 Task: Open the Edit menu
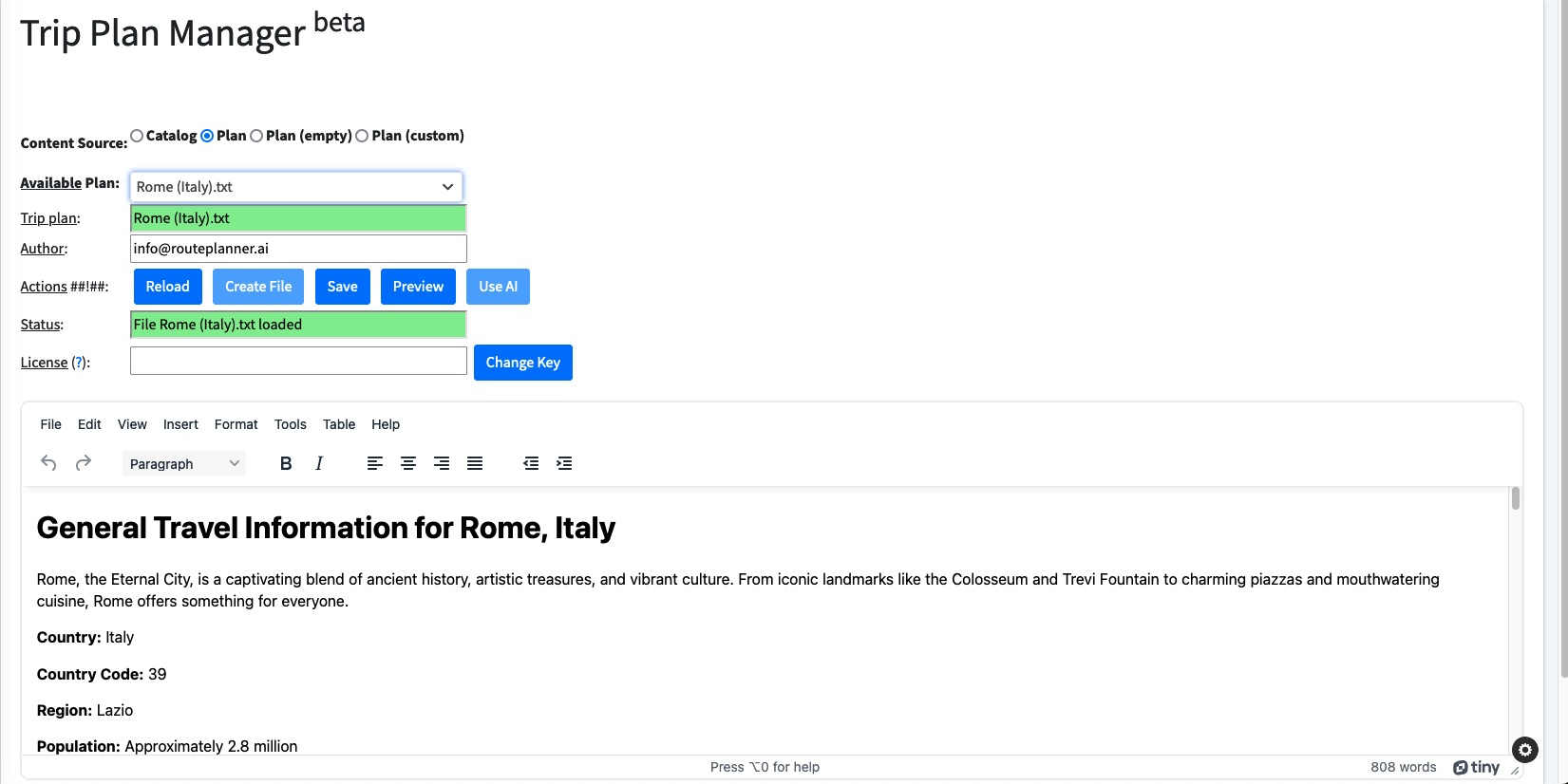pyautogui.click(x=89, y=424)
